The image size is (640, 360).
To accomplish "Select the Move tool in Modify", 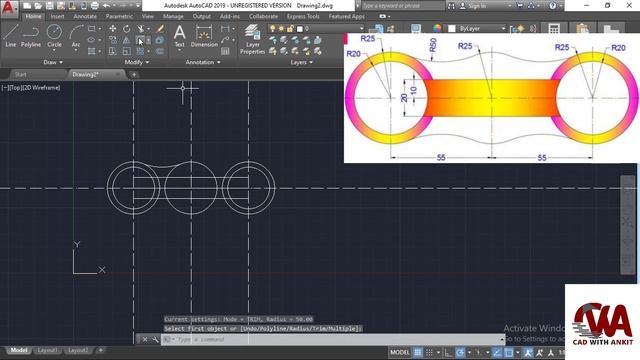I will click(113, 29).
